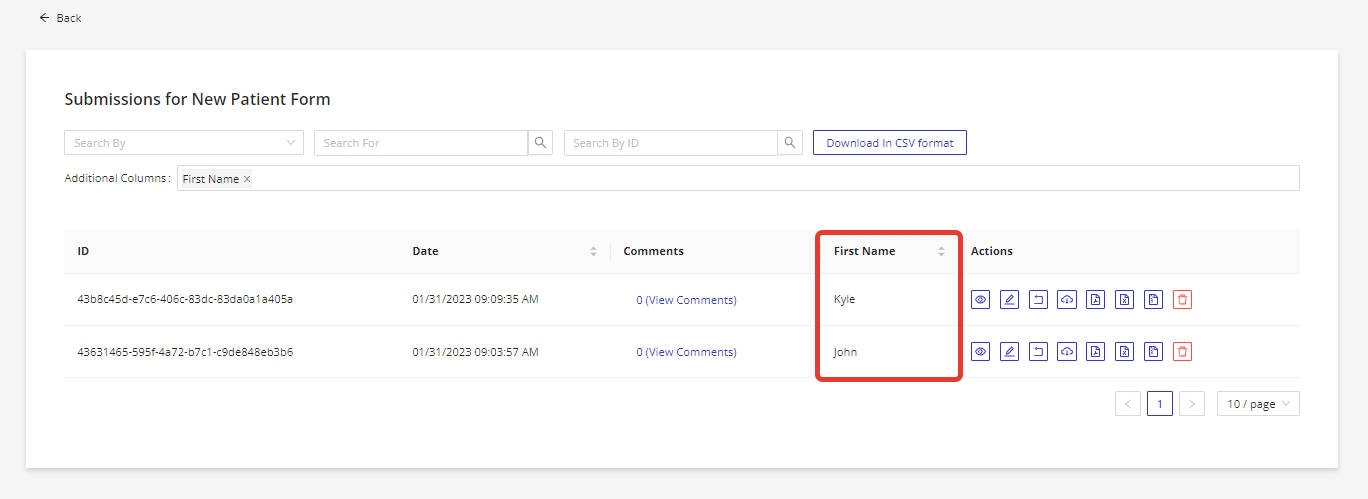Select page 1 in pagination
The height and width of the screenshot is (499, 1368).
1160,404
